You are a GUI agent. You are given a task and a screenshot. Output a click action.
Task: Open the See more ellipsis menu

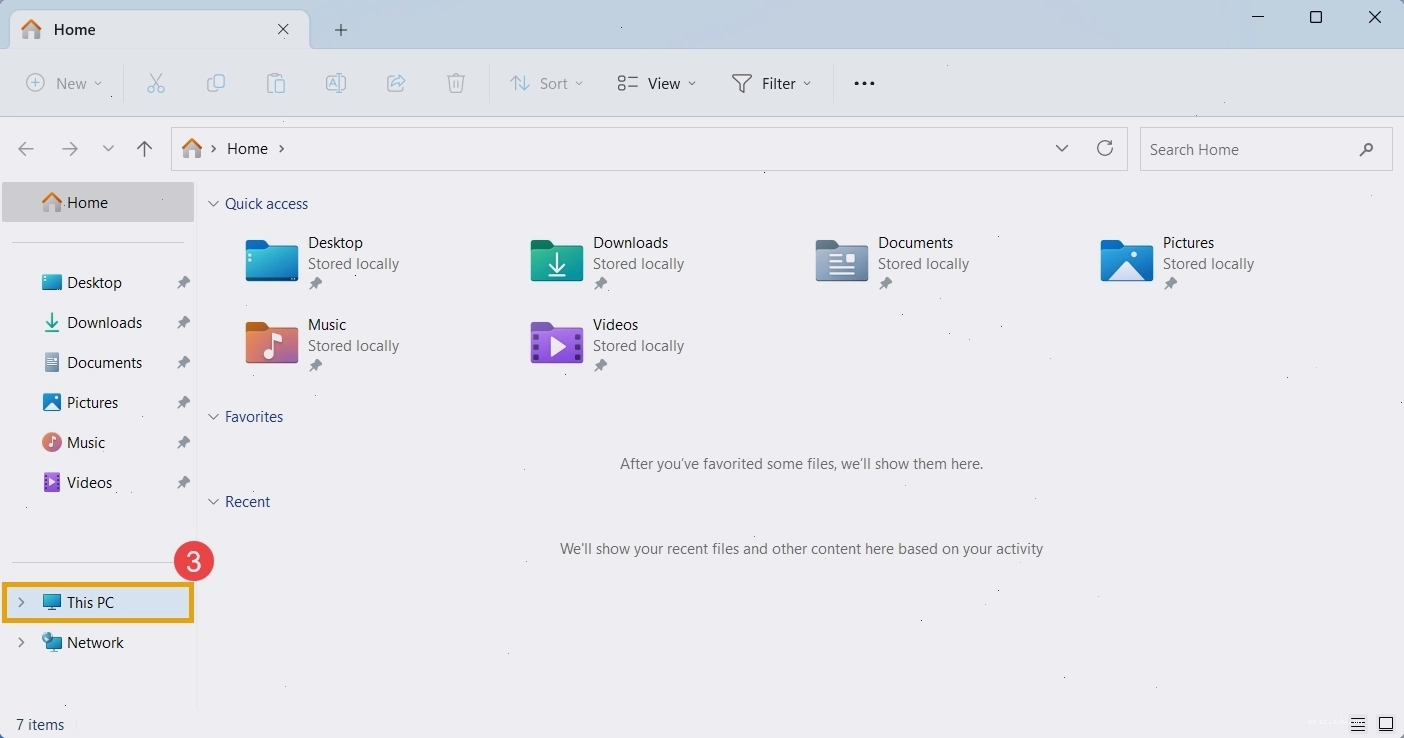coord(864,84)
